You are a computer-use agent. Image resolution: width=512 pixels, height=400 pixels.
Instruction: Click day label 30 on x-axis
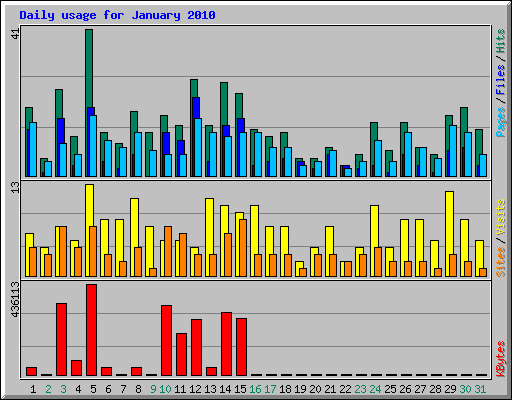point(465,389)
